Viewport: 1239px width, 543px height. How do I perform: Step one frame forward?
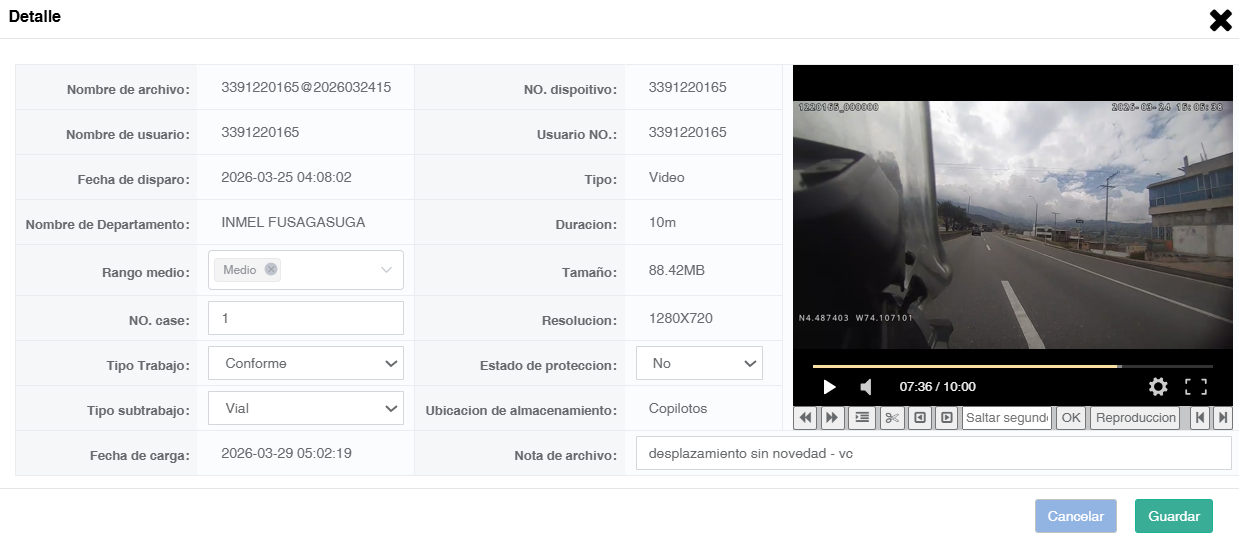pos(946,417)
